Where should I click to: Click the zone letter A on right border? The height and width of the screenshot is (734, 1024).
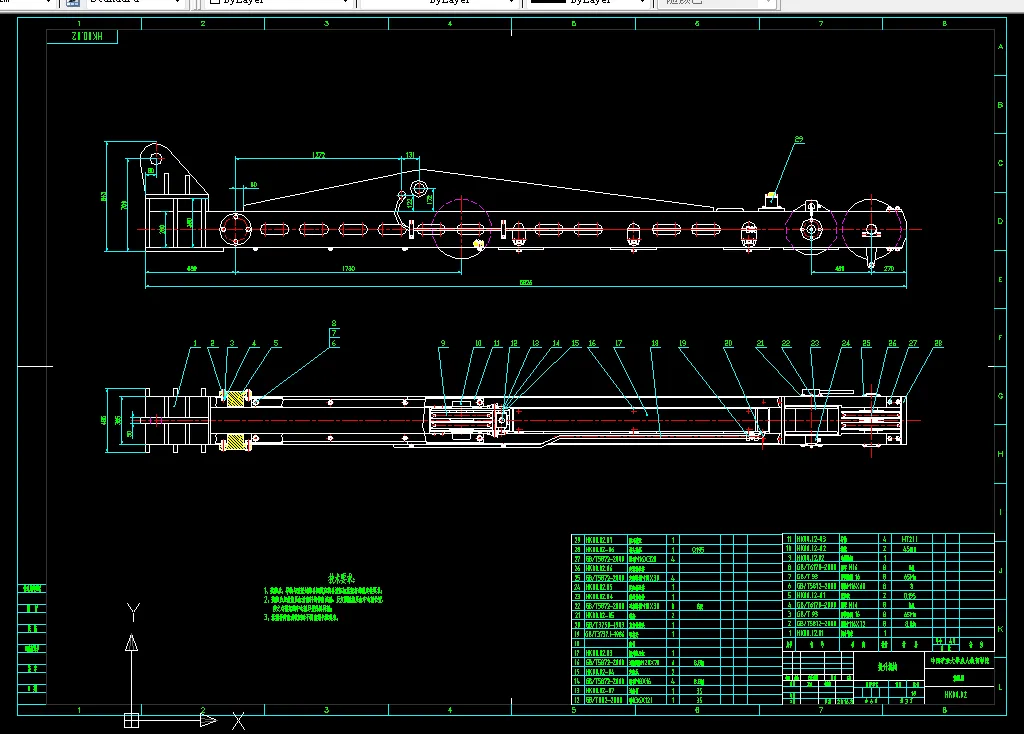click(1000, 47)
